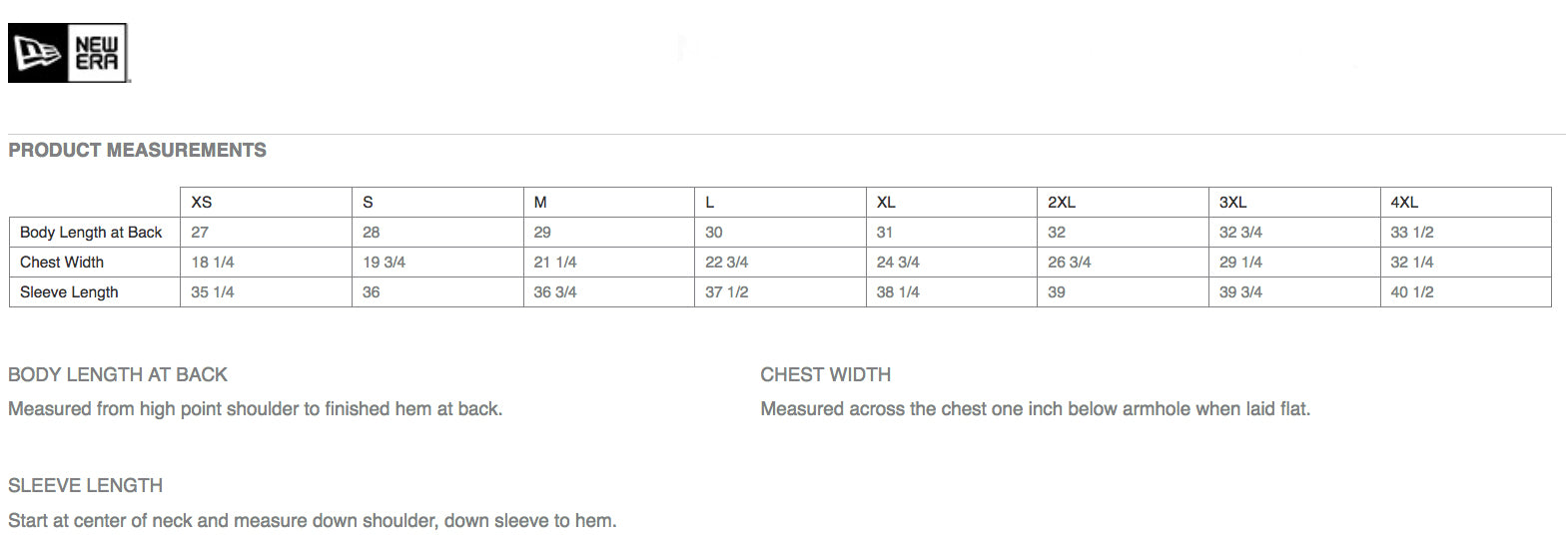Select the Sleeve Length row label
Screen dimensions: 1568x551
pos(69,291)
